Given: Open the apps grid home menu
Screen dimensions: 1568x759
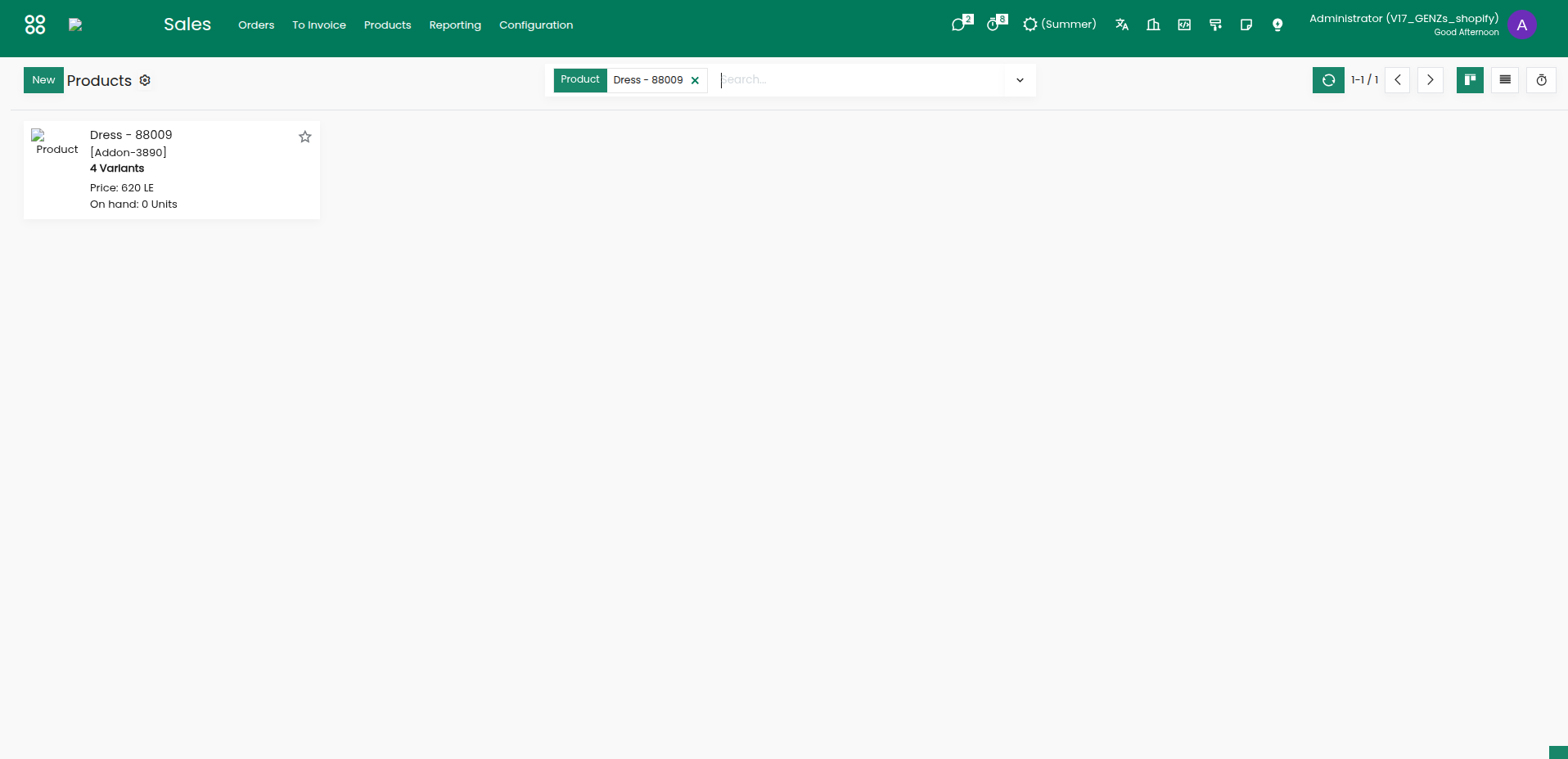Looking at the screenshot, I should coord(35,25).
